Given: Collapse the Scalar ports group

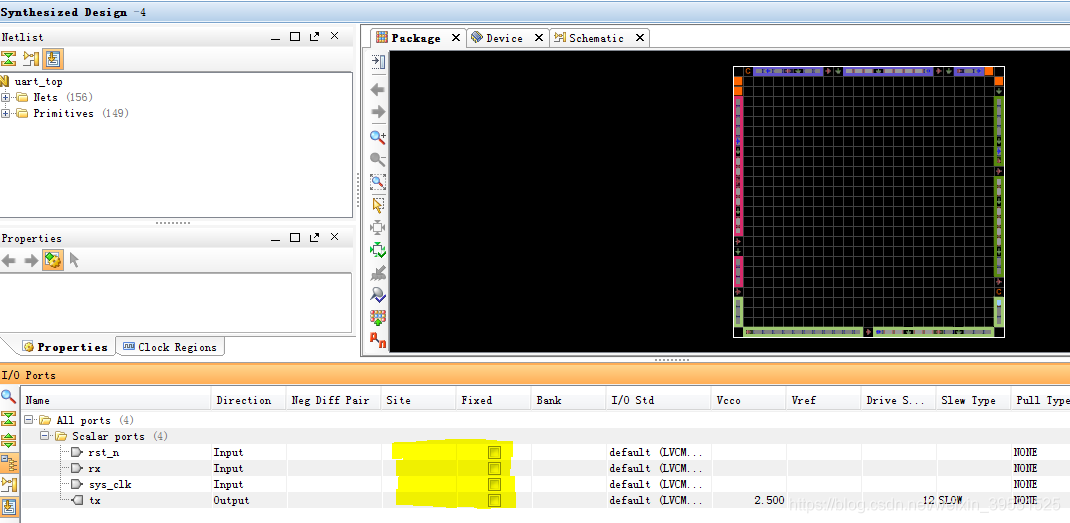Looking at the screenshot, I should [x=44, y=436].
